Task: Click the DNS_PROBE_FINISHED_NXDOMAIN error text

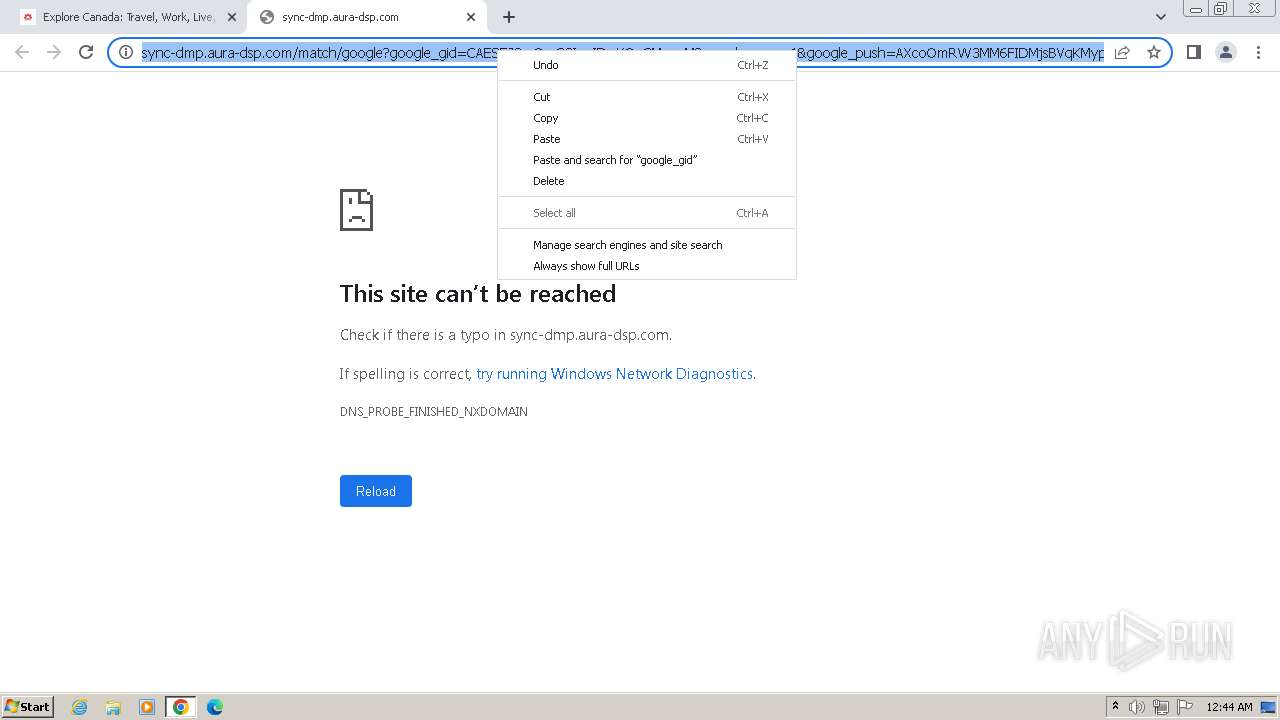Action: 434,412
